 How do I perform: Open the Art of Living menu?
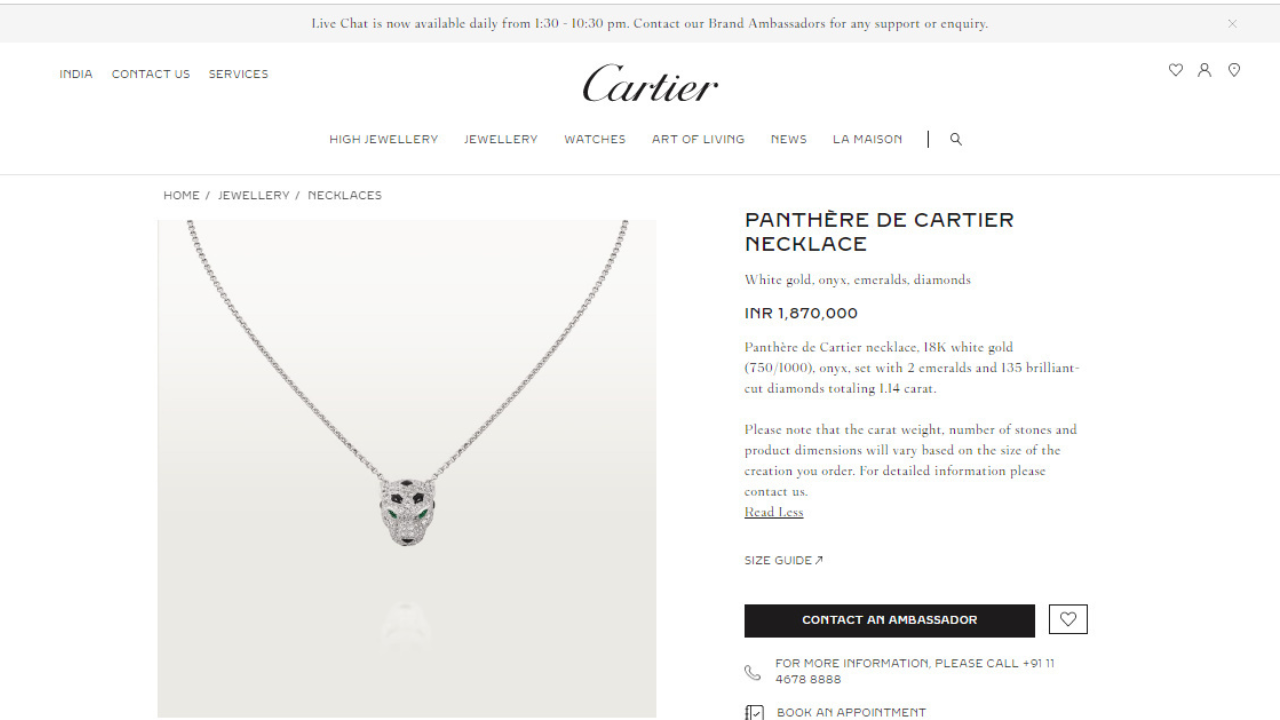tap(698, 139)
